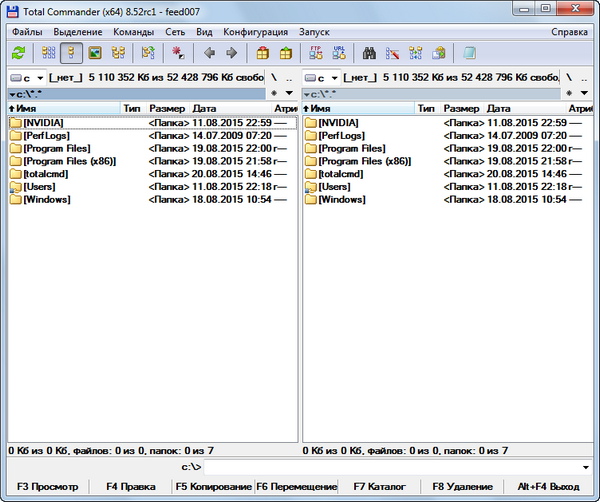This screenshot has height=502, width=600.
Task: Toggle Thumbnail view mode in toolbar
Action: click(95, 53)
